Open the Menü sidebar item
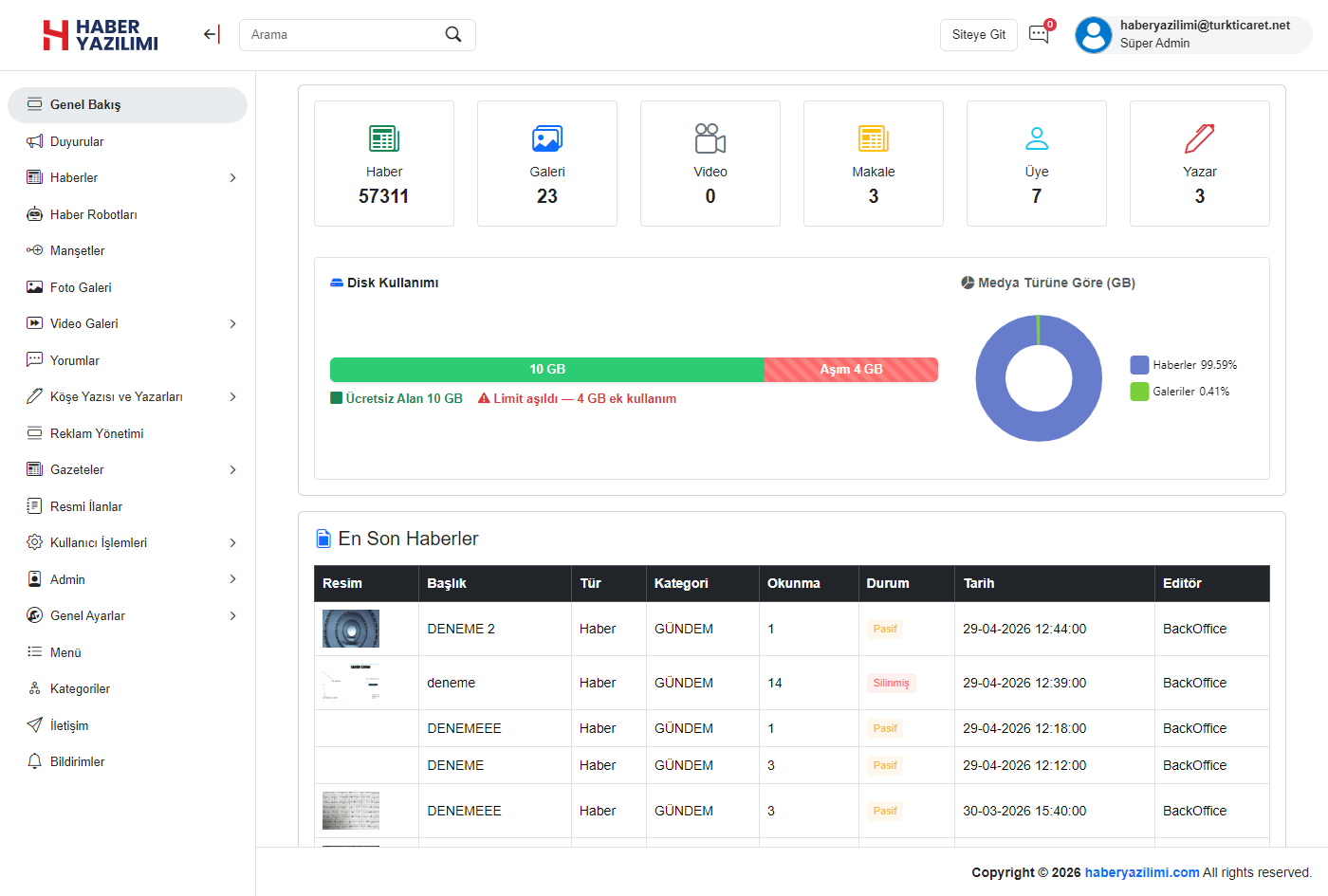This screenshot has height=896, width=1328. pos(127,652)
